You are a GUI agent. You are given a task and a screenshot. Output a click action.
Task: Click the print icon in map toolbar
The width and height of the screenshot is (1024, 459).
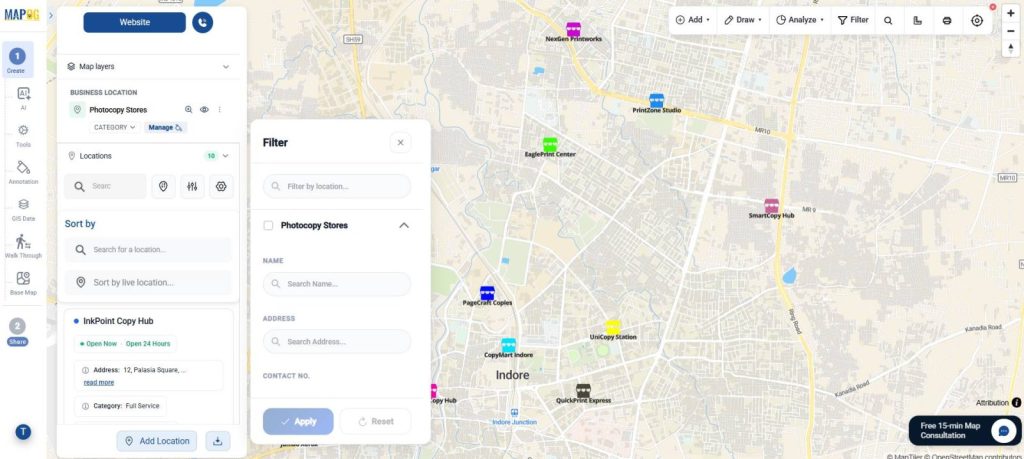(x=947, y=20)
